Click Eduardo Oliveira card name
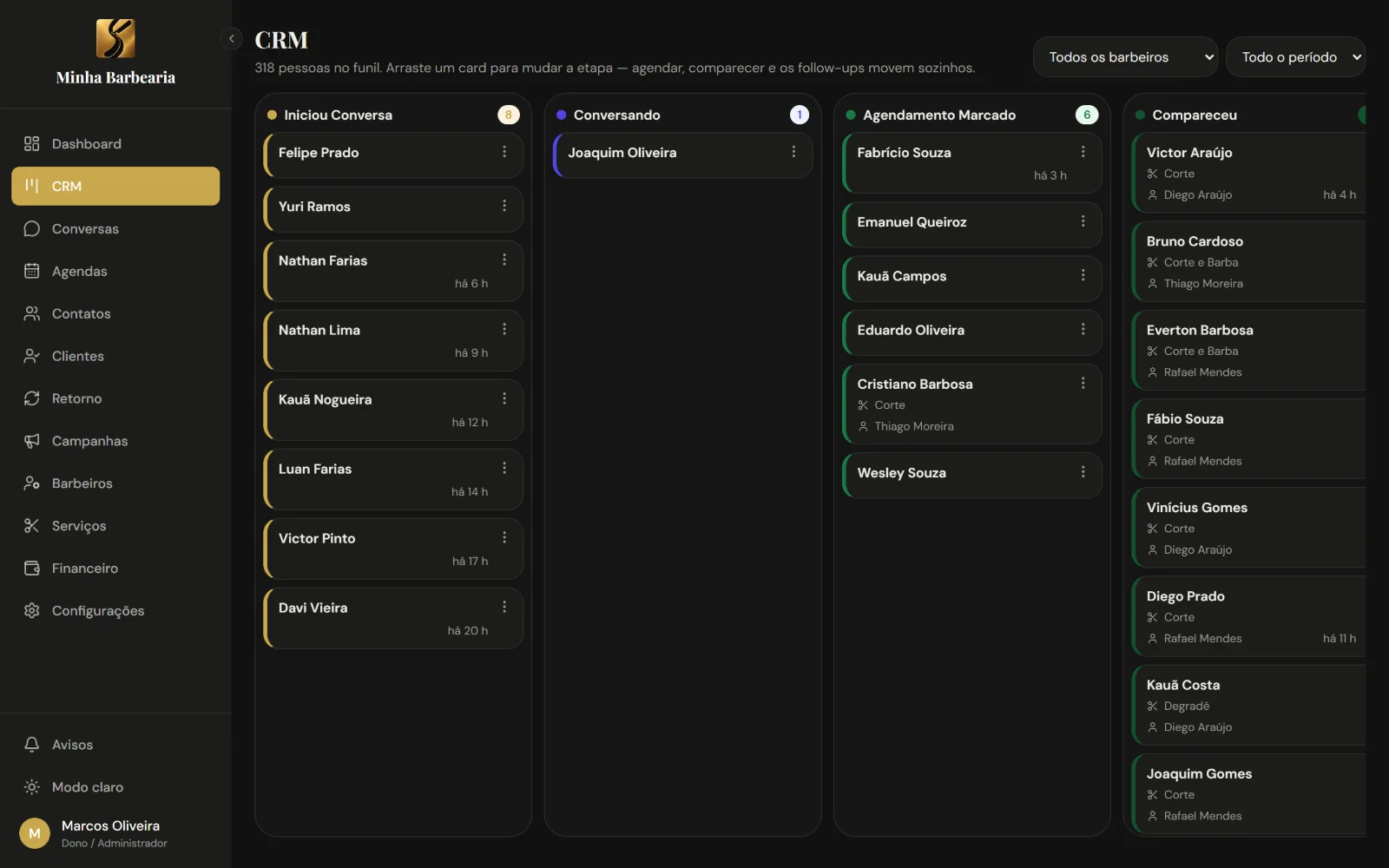 (x=911, y=330)
